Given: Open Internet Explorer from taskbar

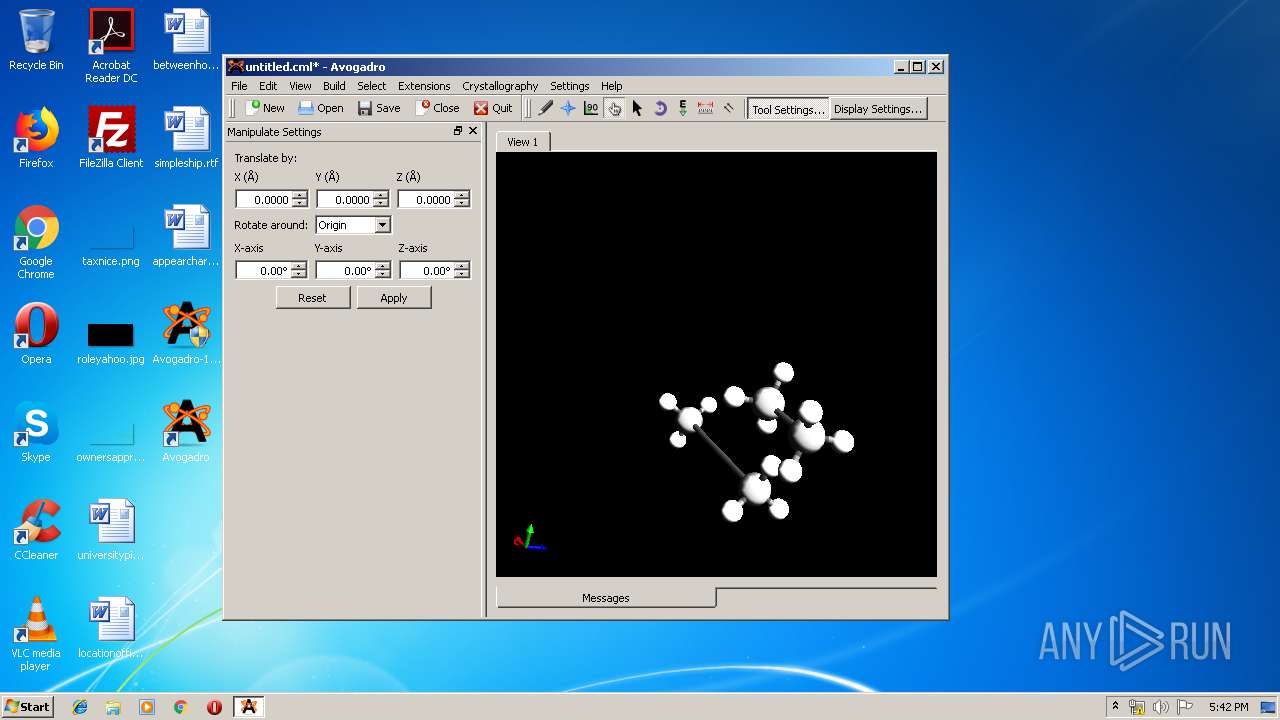Looking at the screenshot, I should tap(80, 707).
